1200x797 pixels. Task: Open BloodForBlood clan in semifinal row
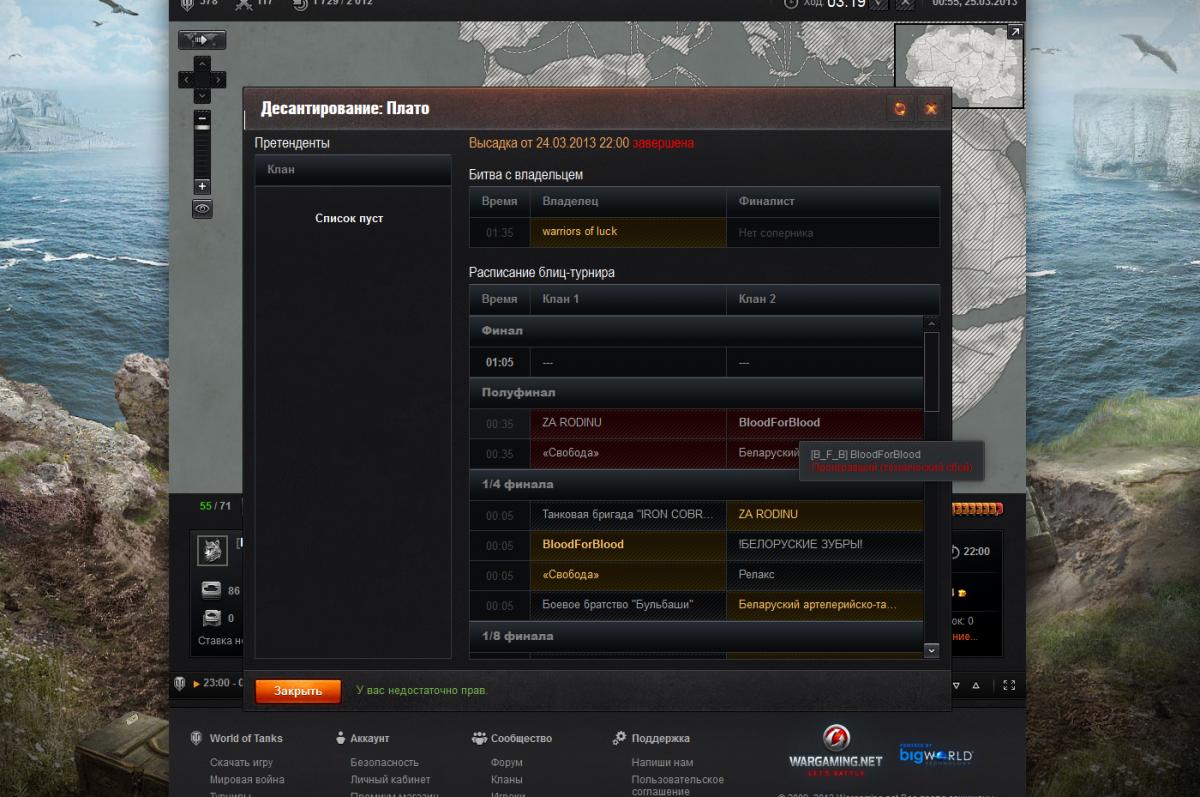coord(779,423)
